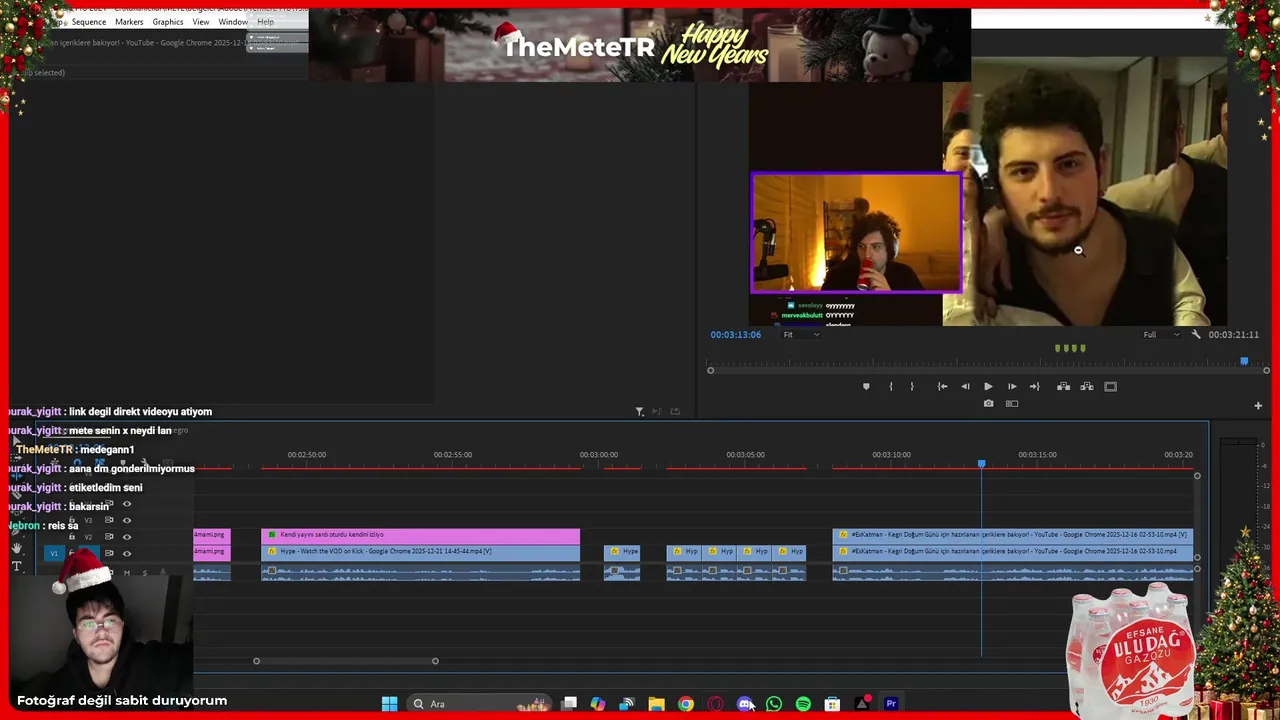Open the View menu
This screenshot has width=1280, height=720.
pyautogui.click(x=201, y=22)
